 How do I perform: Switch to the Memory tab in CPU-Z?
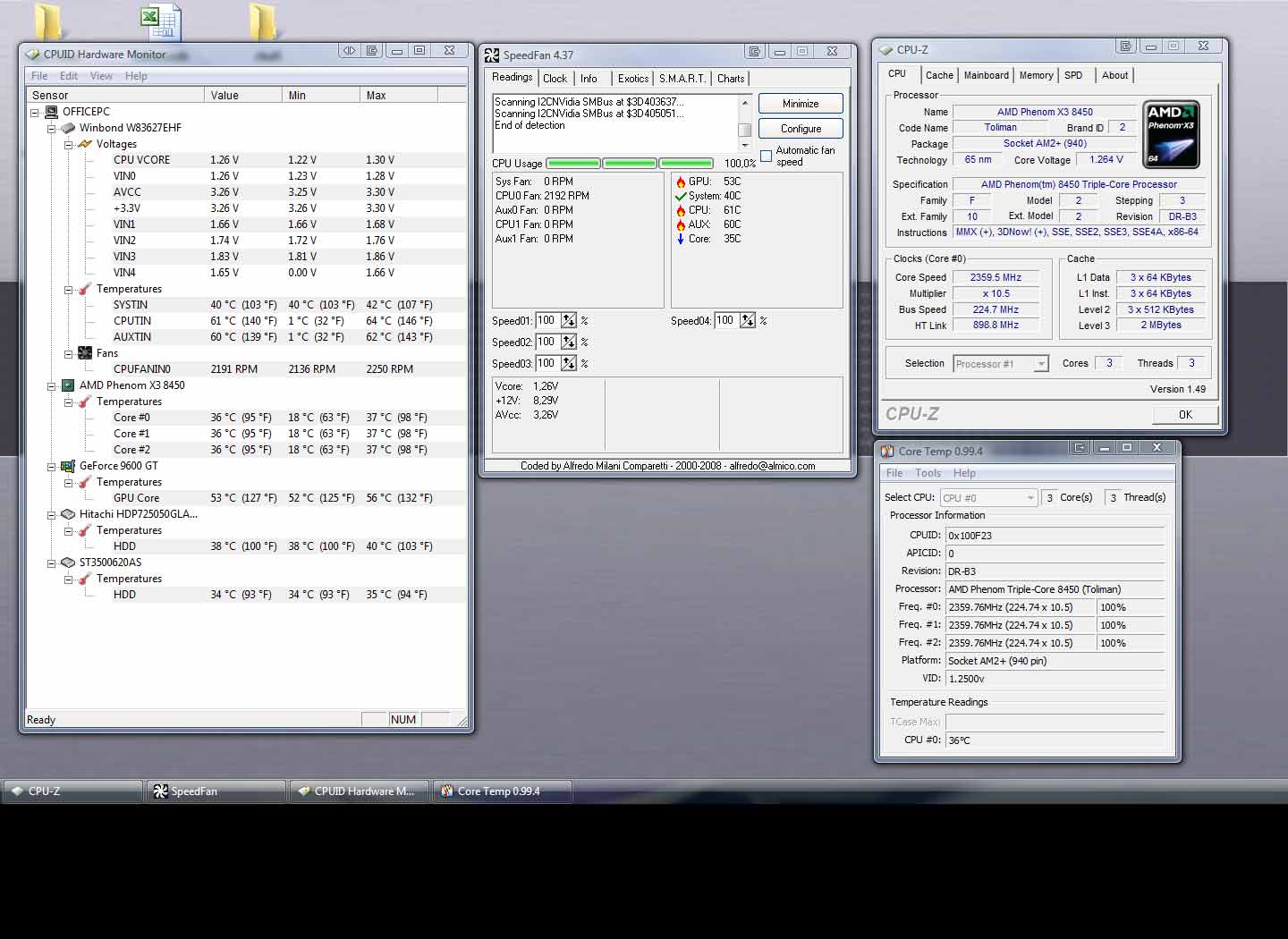pyautogui.click(x=1036, y=75)
